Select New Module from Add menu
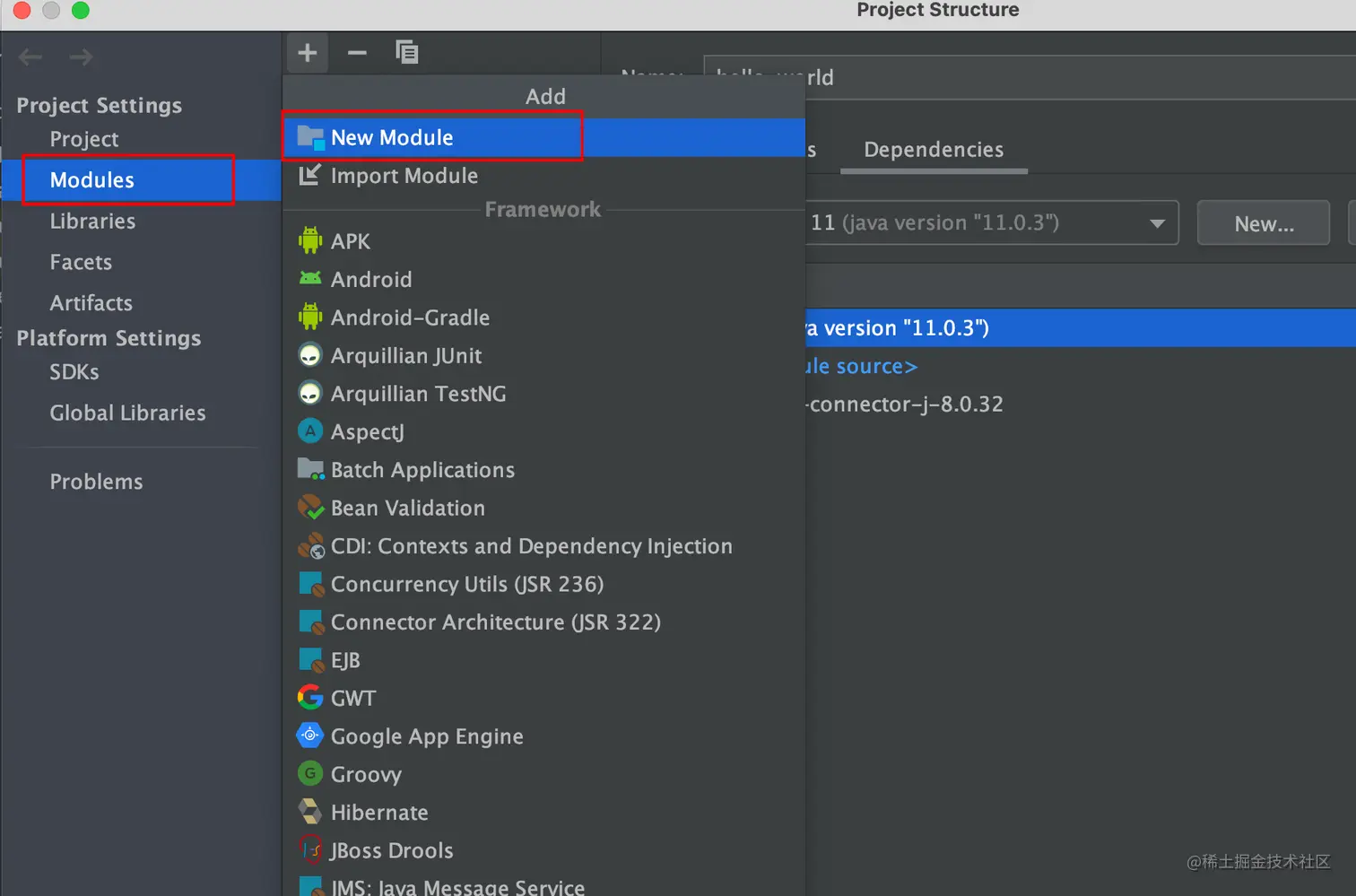 [392, 137]
